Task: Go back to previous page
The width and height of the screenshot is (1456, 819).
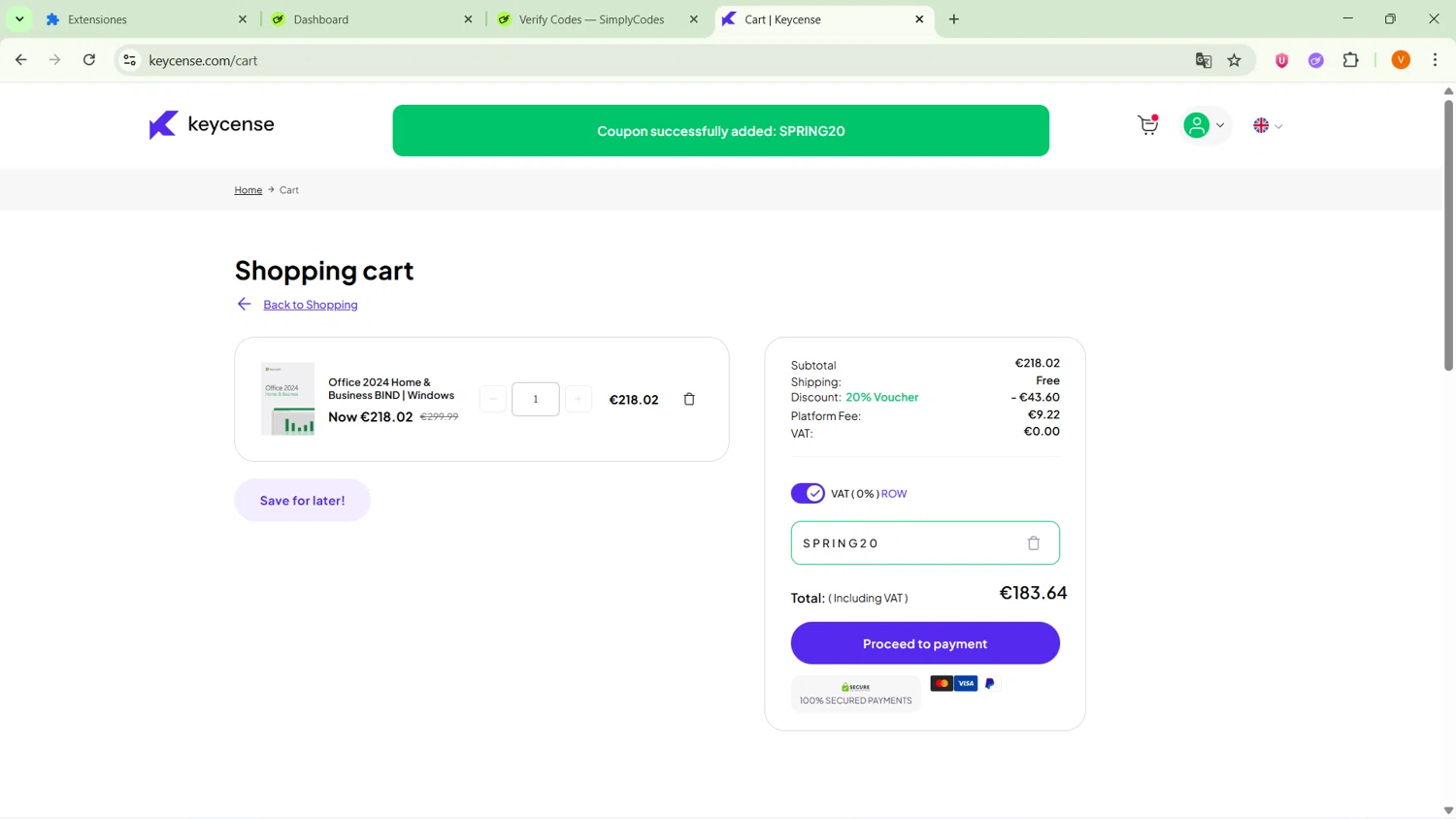Action: (21, 60)
